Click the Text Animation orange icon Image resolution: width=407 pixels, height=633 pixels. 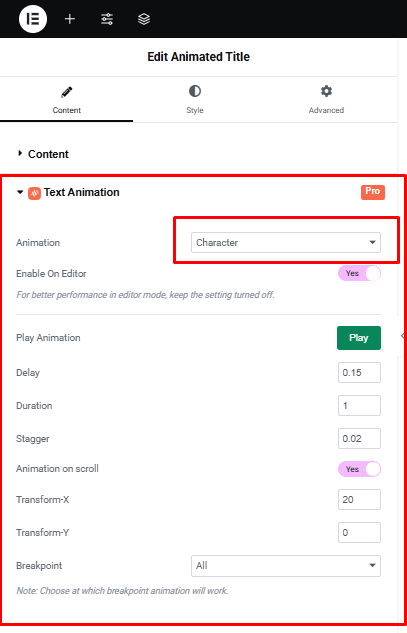(x=34, y=193)
